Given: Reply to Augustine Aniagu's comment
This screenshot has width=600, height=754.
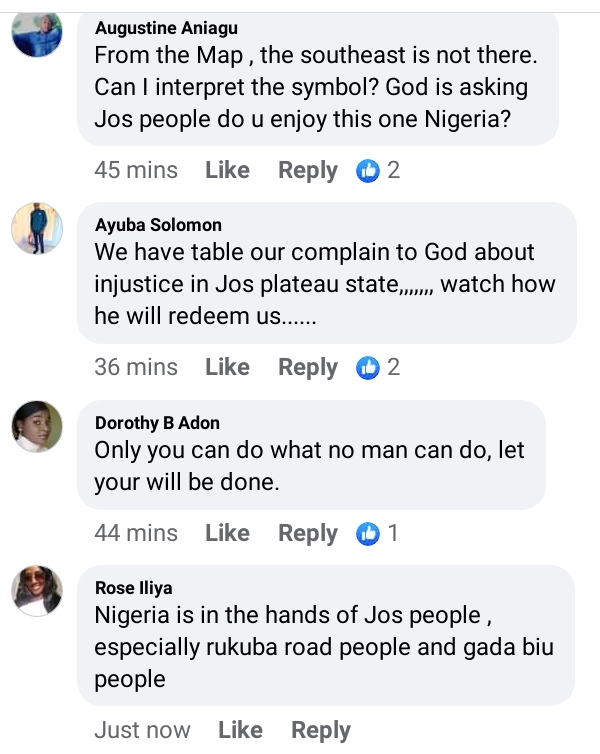Looking at the screenshot, I should click(307, 171).
